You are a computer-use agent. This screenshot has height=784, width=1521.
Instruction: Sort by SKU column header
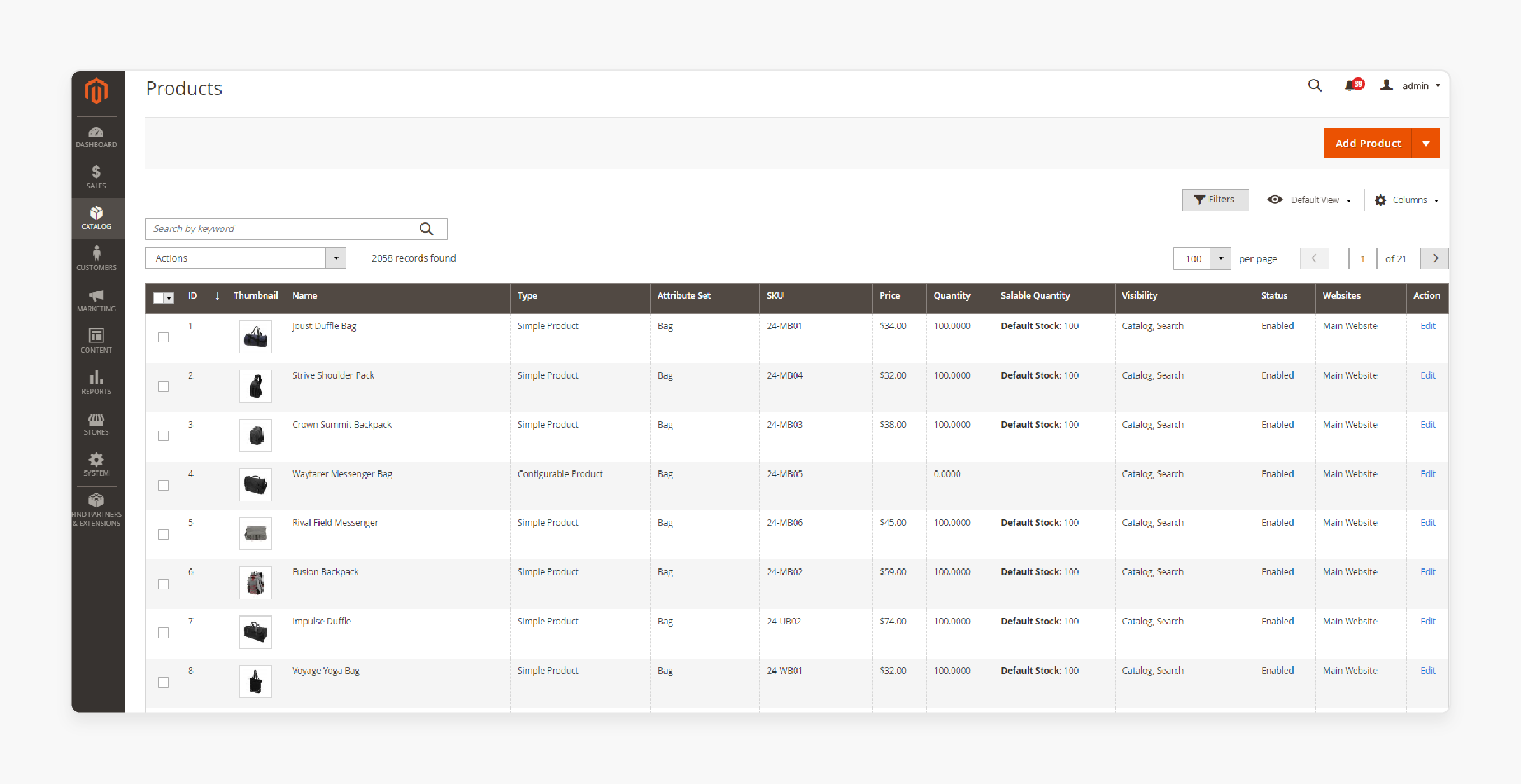[775, 296]
